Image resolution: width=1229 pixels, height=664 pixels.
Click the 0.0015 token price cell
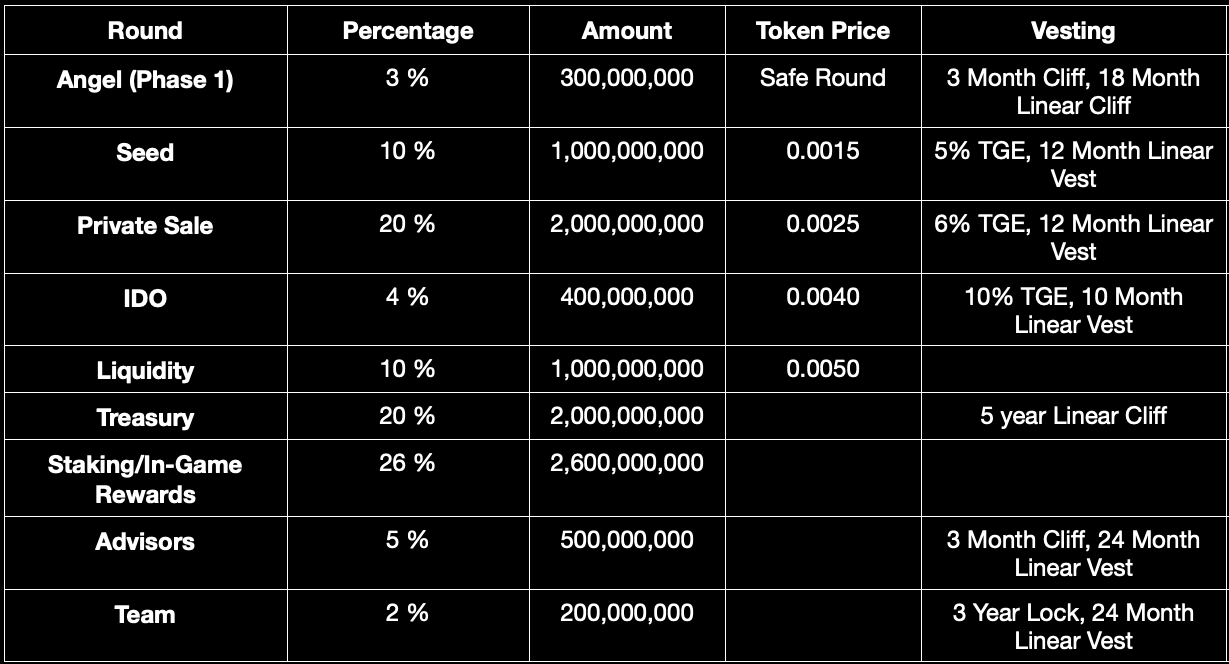(823, 151)
